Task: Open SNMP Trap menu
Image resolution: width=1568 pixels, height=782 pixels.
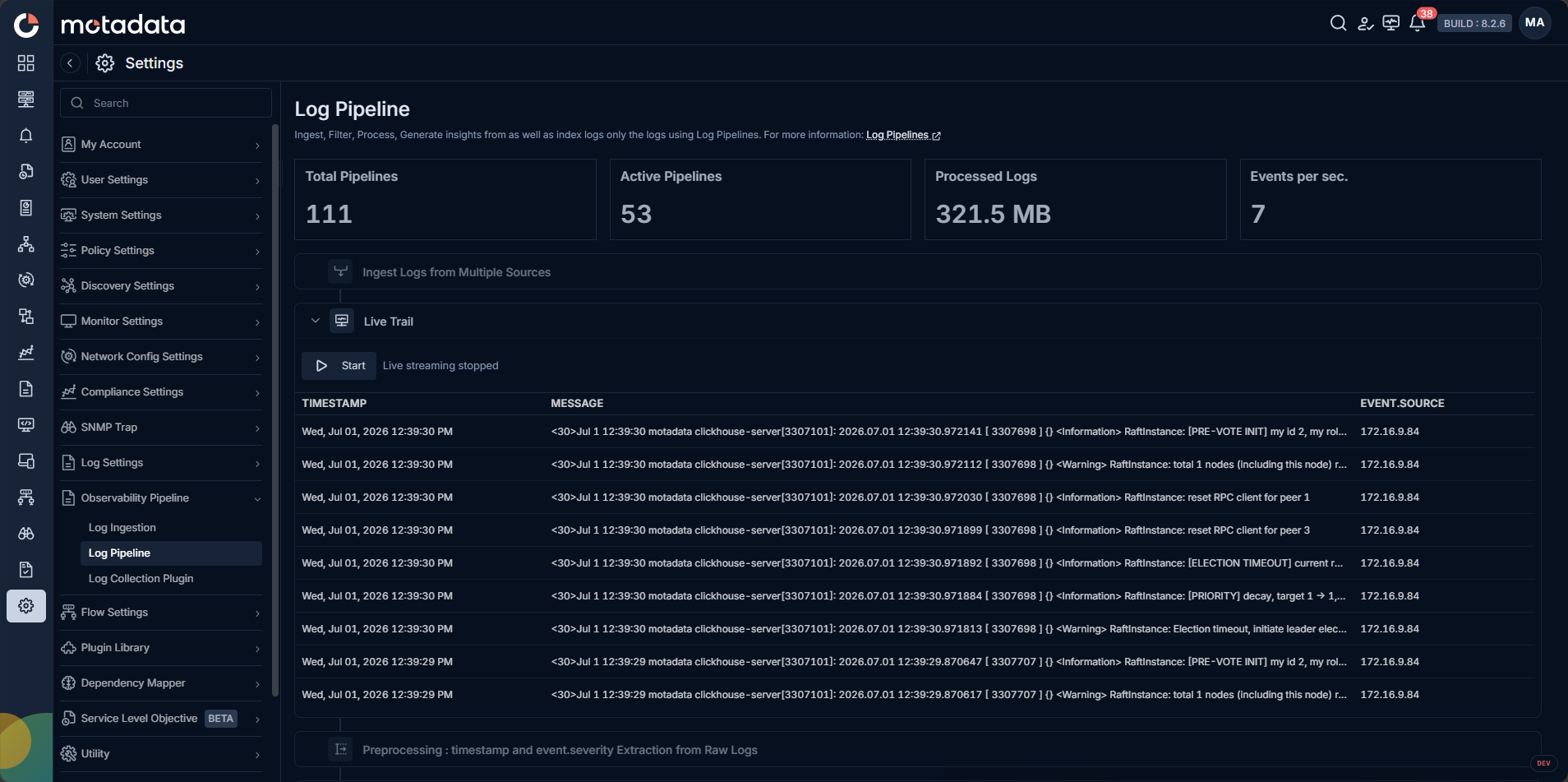Action: click(161, 428)
